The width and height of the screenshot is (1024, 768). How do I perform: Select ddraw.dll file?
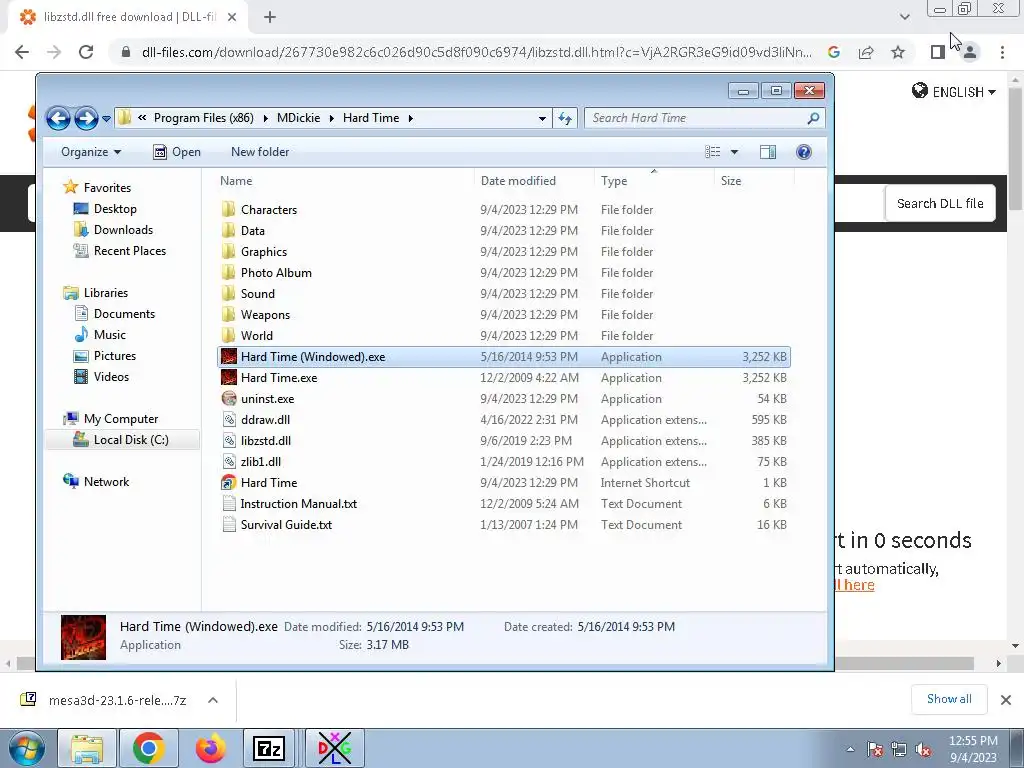(503, 419)
